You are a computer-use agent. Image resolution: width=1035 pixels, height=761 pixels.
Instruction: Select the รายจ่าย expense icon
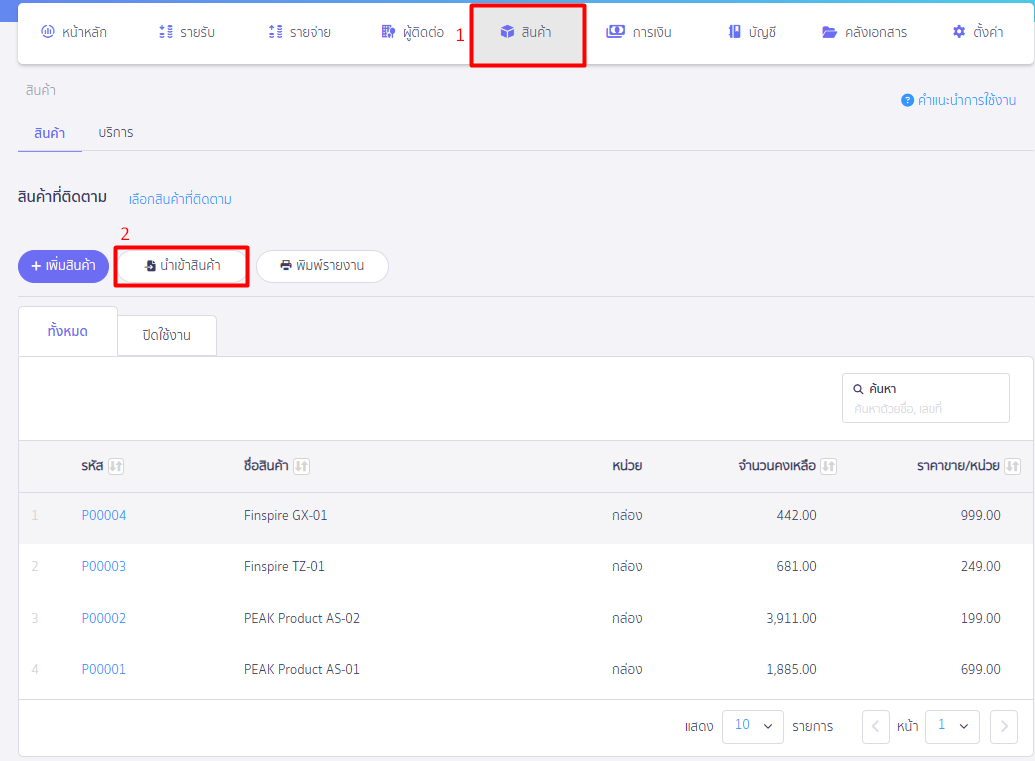[273, 31]
